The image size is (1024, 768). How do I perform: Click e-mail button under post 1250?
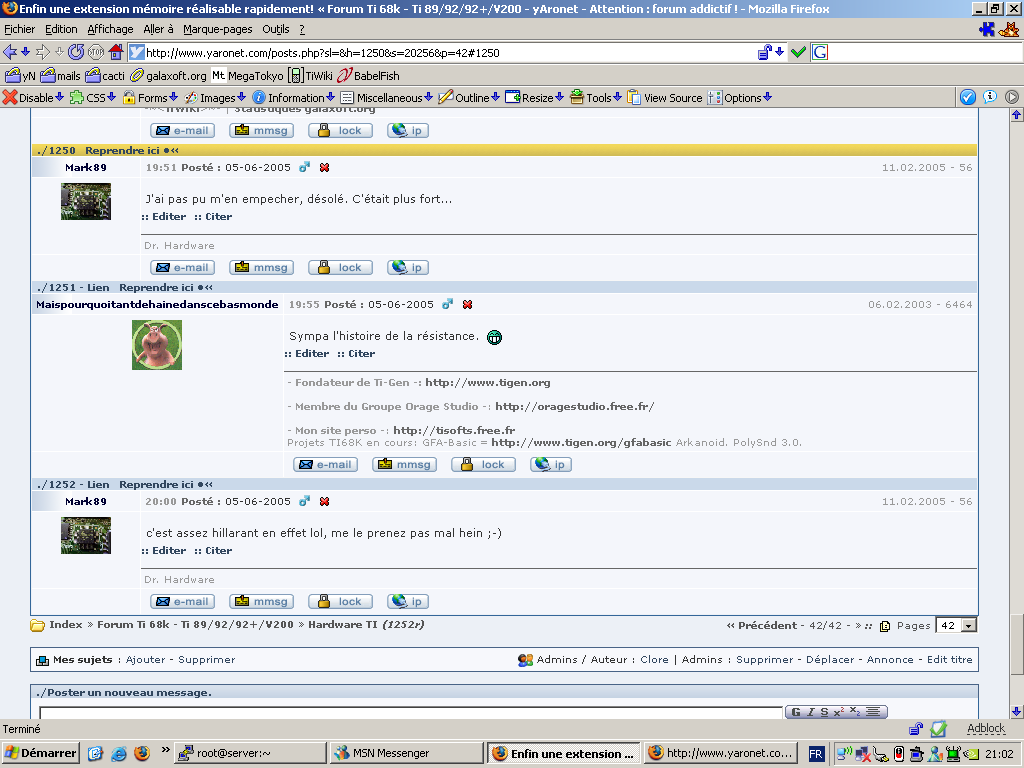tap(183, 268)
